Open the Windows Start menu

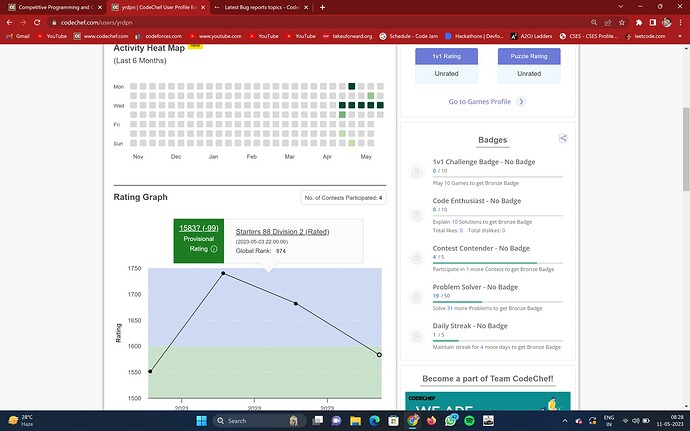[202, 421]
